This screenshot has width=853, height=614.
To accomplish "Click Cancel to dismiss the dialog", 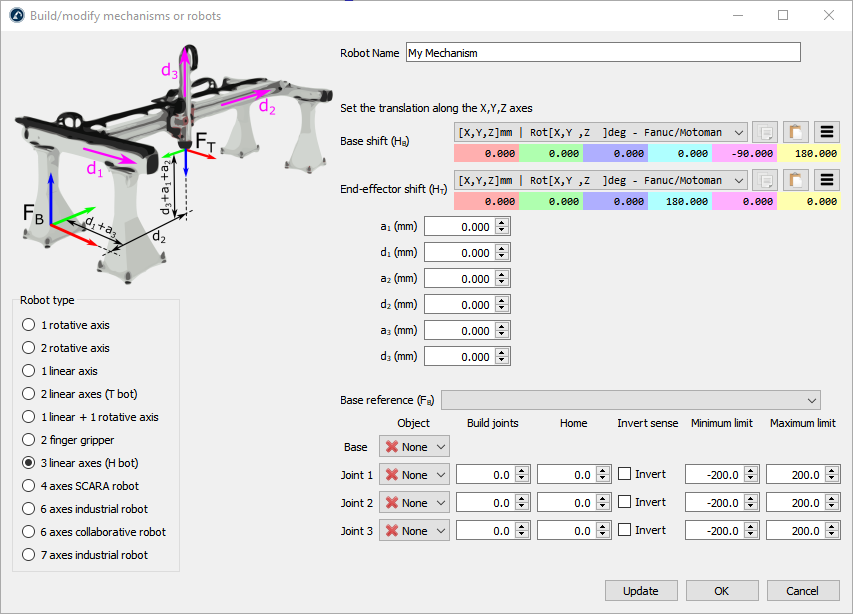I will pos(802,590).
